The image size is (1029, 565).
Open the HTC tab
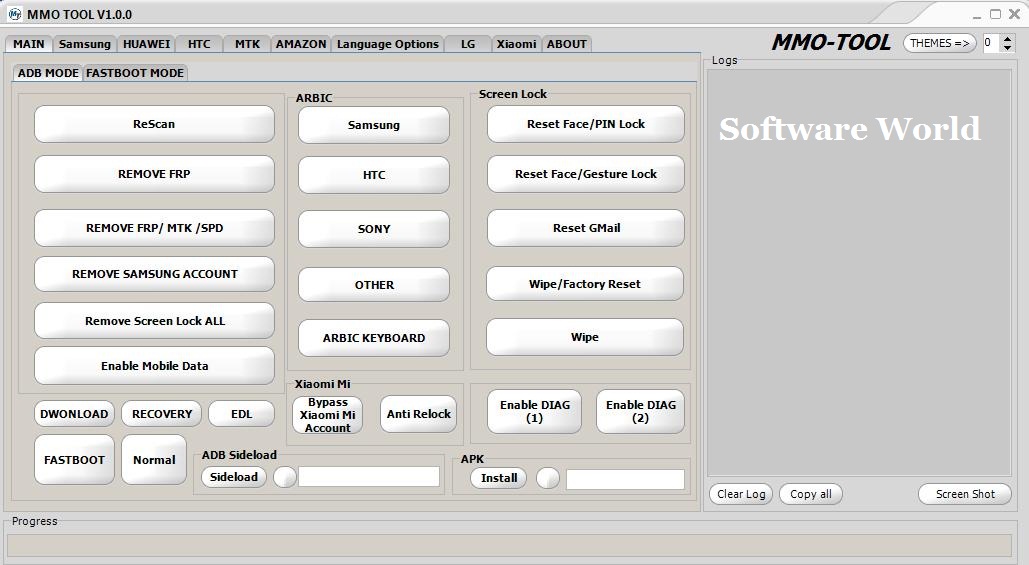point(199,44)
